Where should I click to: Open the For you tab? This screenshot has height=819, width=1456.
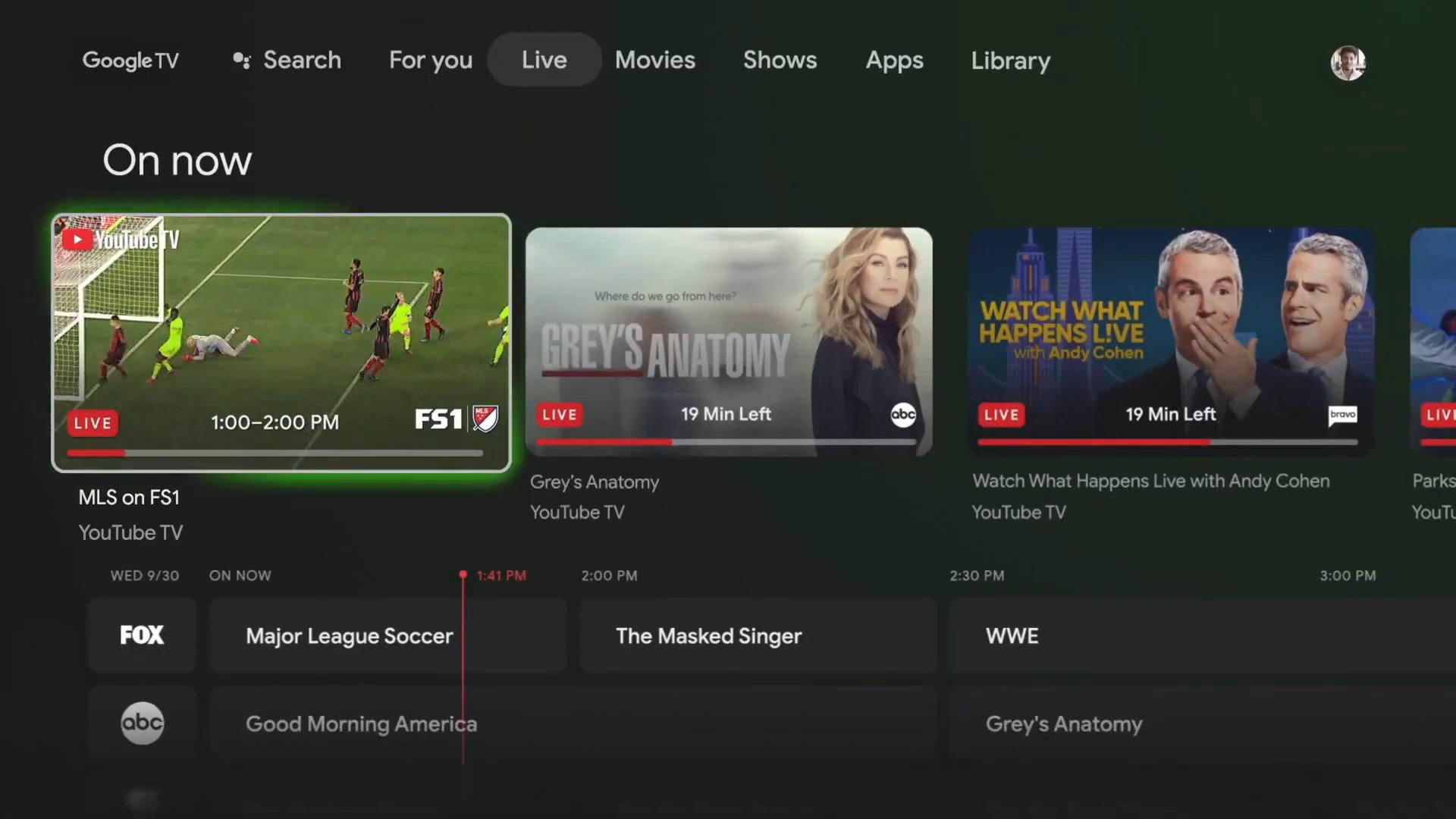pos(431,60)
